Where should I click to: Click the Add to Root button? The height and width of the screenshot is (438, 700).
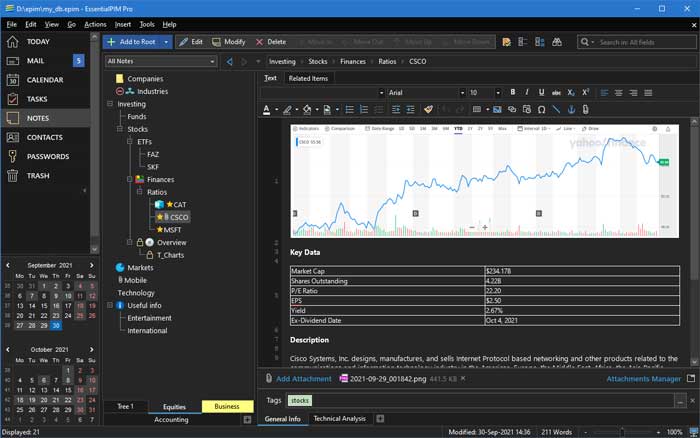coord(133,42)
